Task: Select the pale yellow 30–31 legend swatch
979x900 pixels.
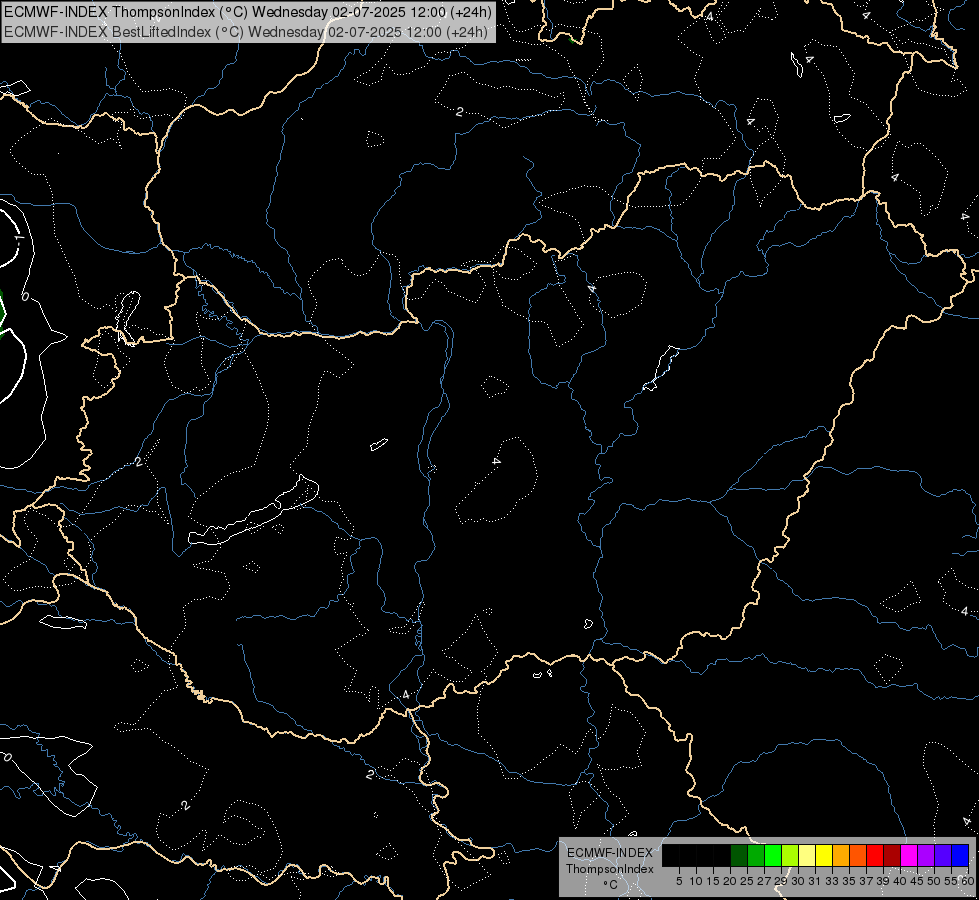Action: click(807, 855)
